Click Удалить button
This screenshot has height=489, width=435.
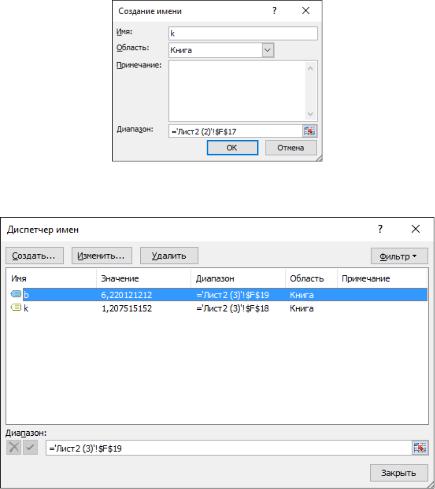coord(169,256)
